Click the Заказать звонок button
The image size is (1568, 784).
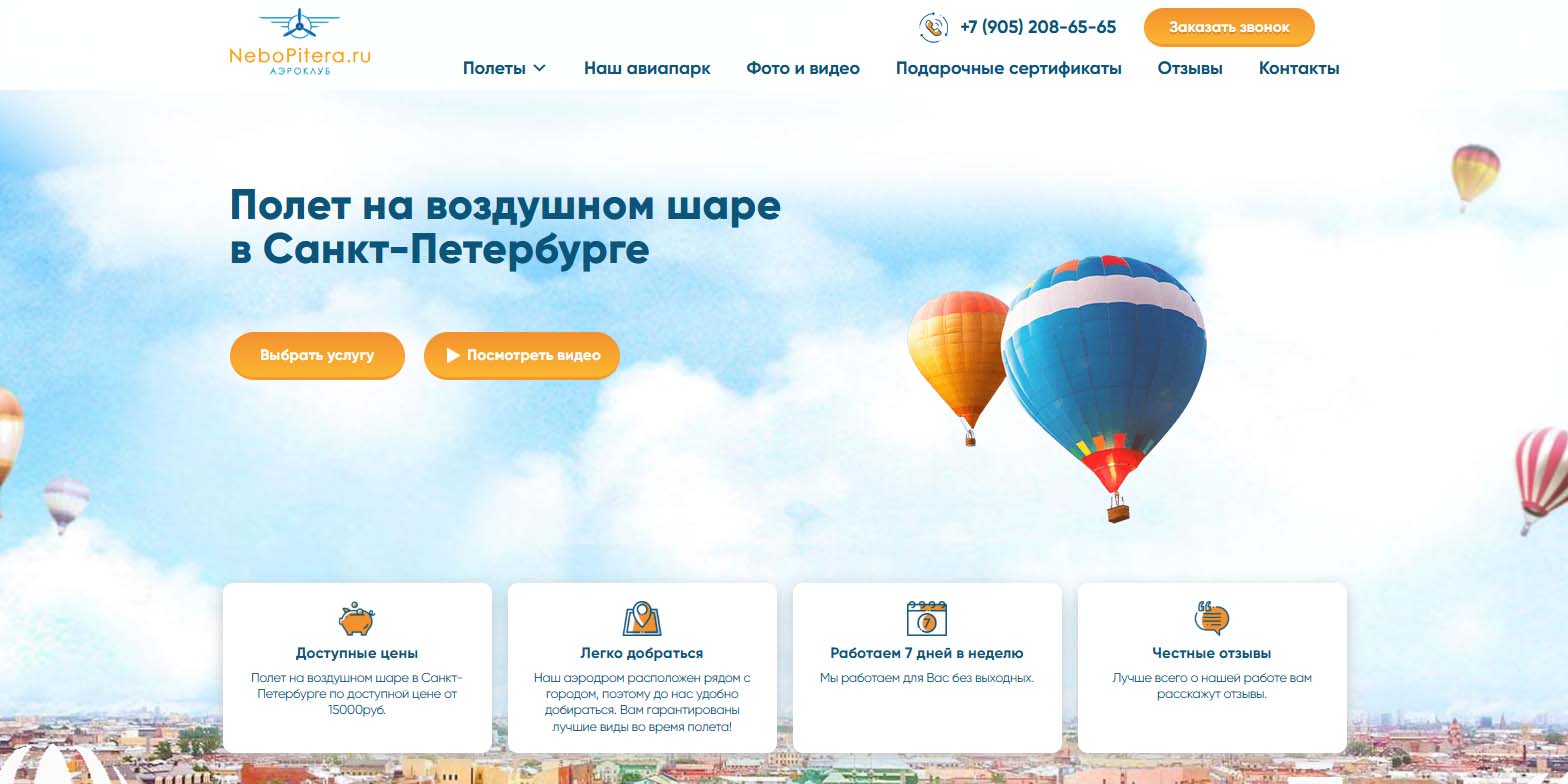point(1229,27)
